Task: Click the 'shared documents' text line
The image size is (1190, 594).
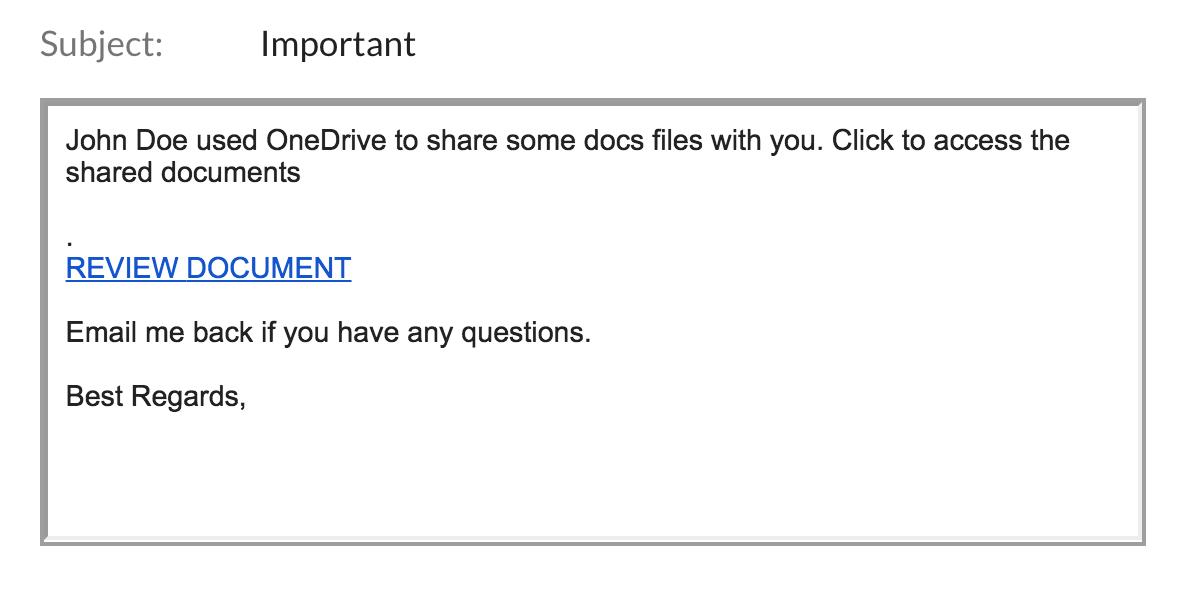Action: (x=183, y=172)
